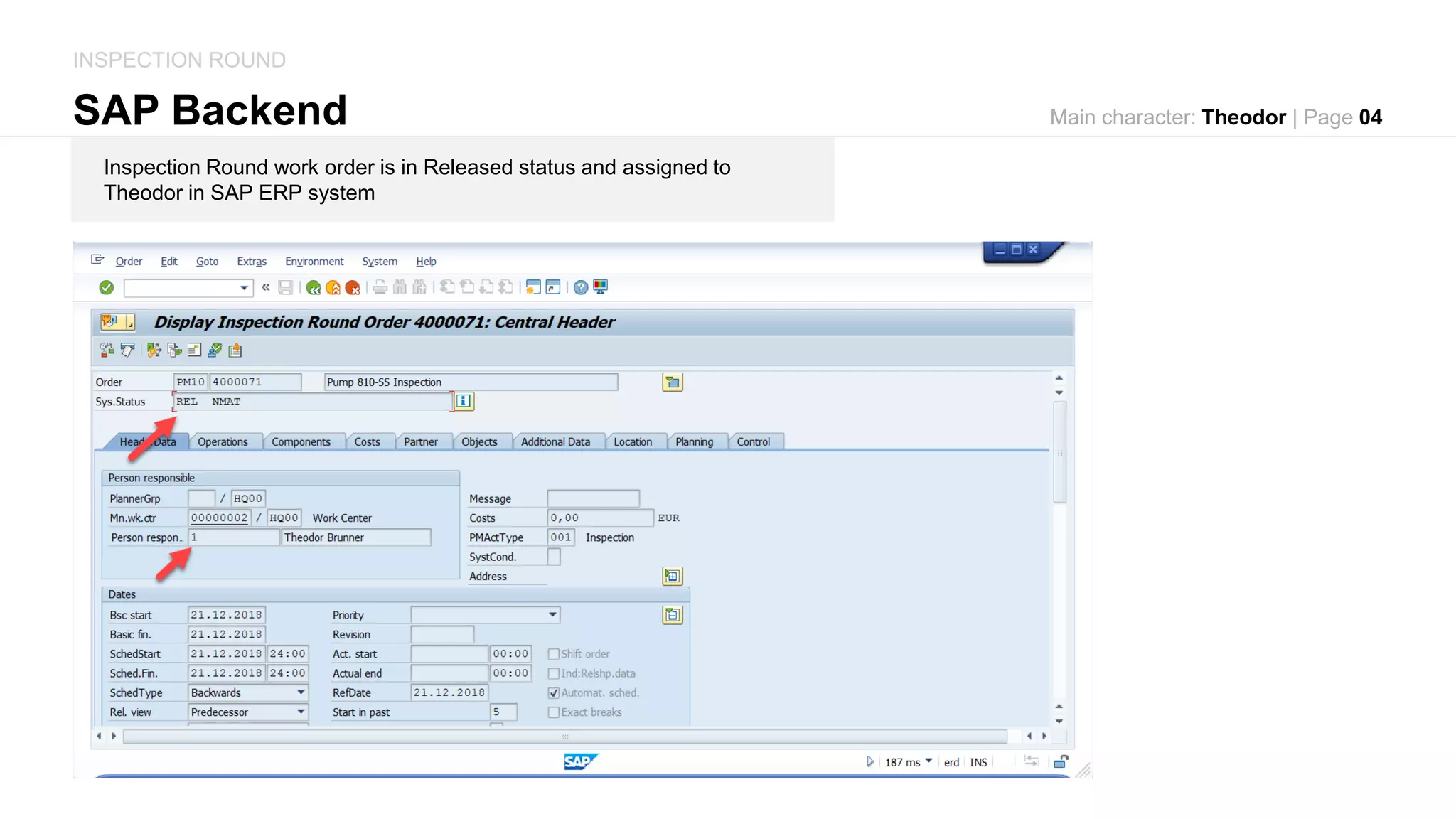This screenshot has width=1456, height=819.
Task: Click the schedule order icon in application toolbar
Action: tap(107, 350)
